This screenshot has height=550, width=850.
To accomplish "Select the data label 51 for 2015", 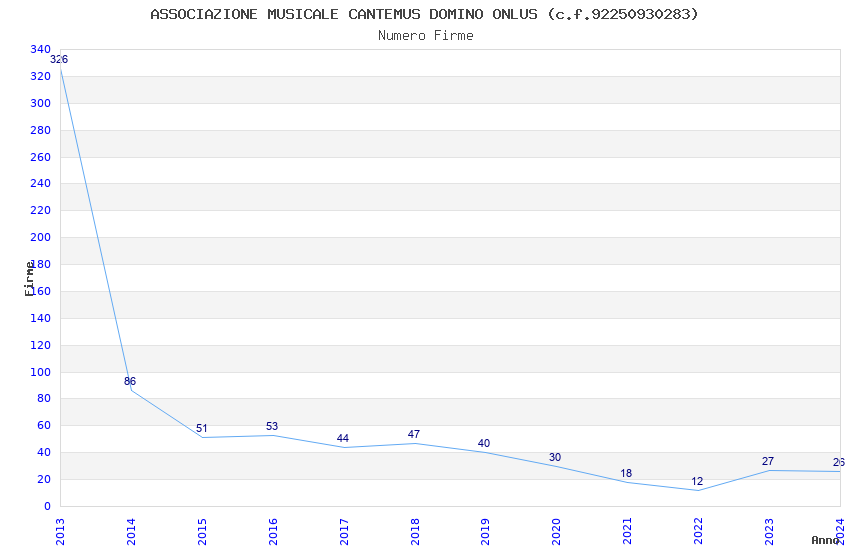I will tap(201, 429).
